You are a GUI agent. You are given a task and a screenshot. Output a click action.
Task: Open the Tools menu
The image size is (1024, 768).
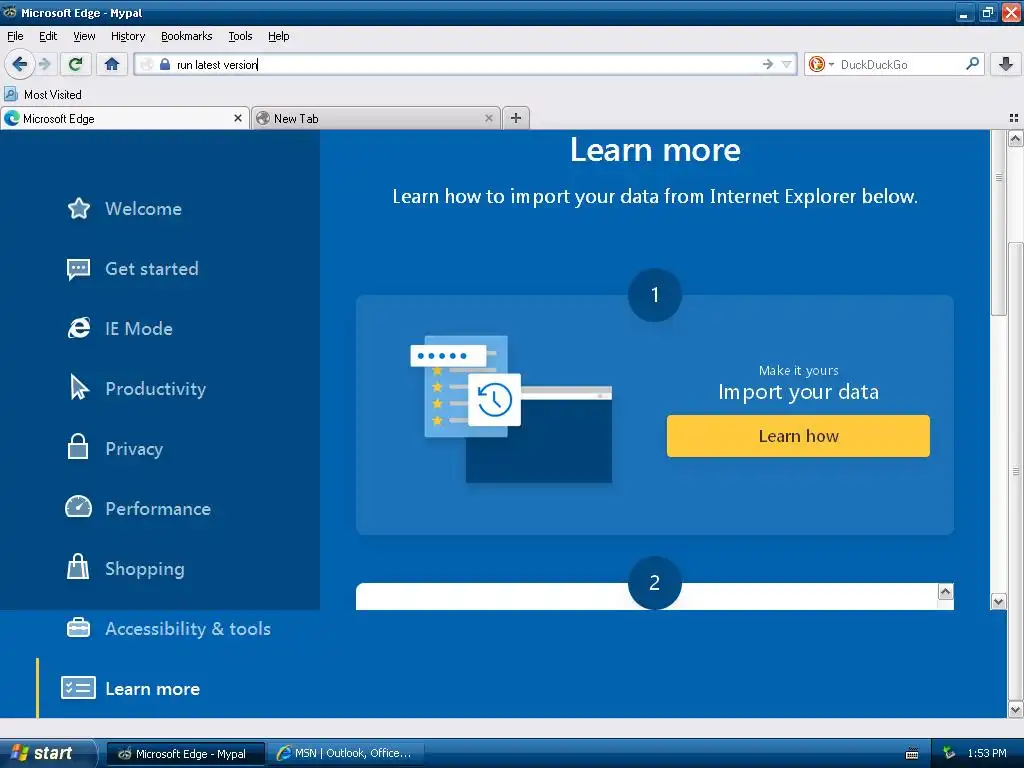point(240,36)
